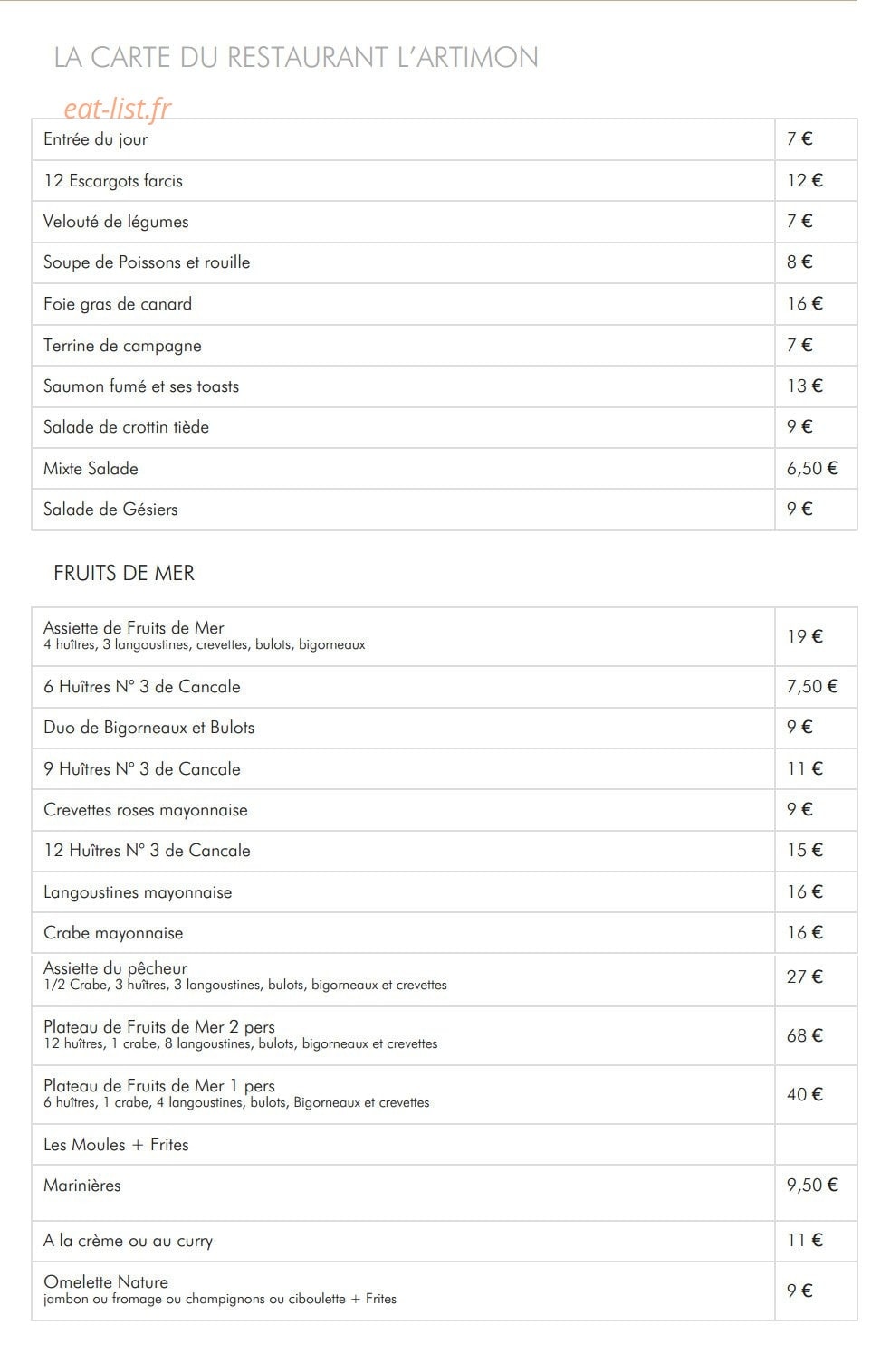
Task: Select the Foie gras de canard row
Action: (445, 304)
